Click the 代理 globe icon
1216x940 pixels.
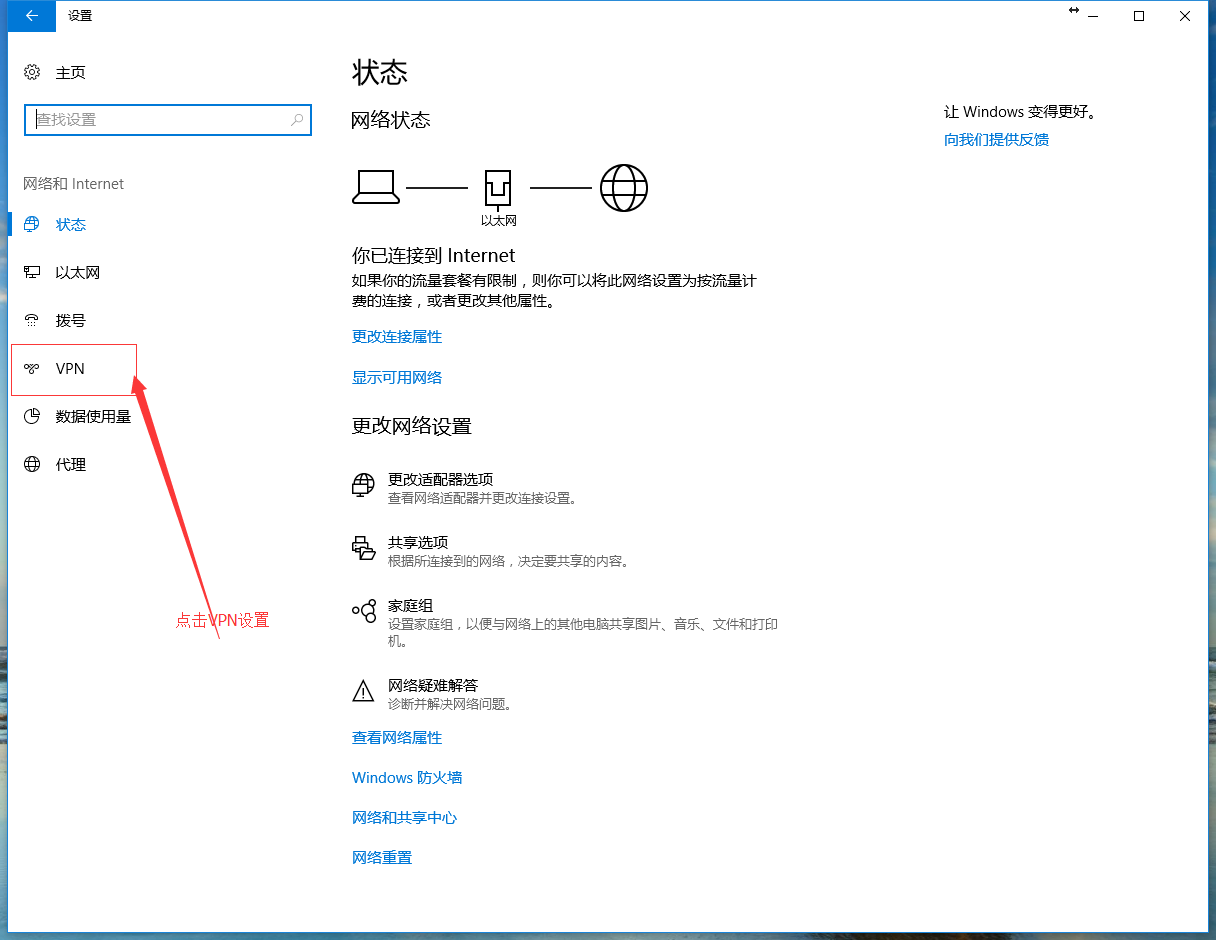[32, 465]
